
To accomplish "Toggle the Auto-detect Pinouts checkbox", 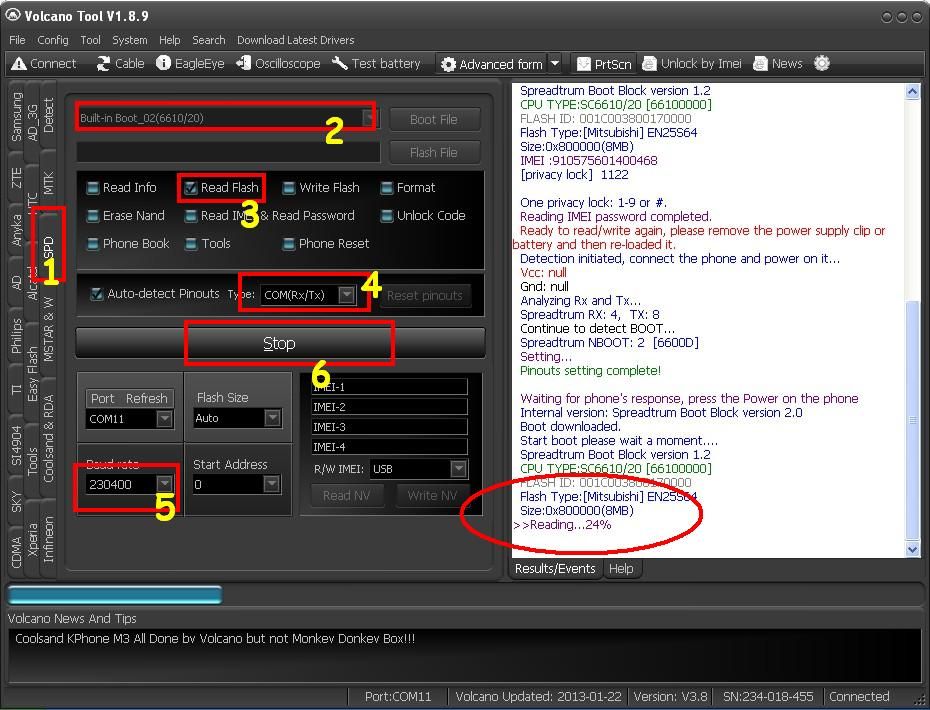I will coord(96,294).
